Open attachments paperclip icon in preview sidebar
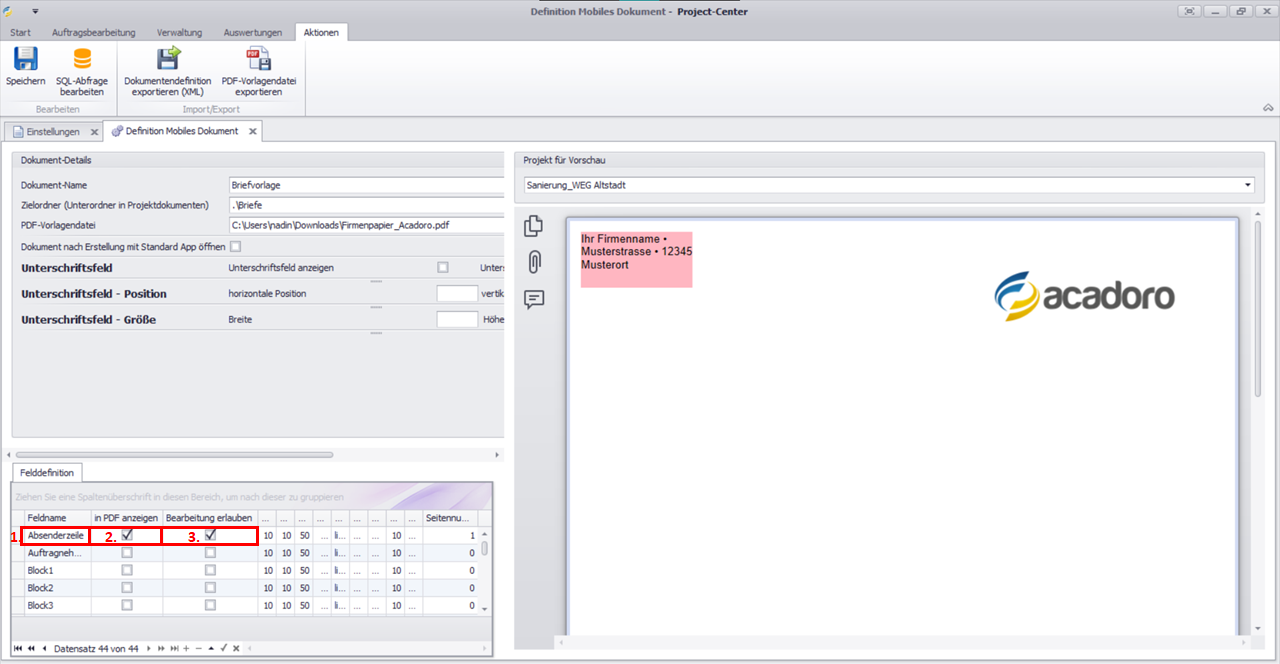1280x664 pixels. click(534, 262)
